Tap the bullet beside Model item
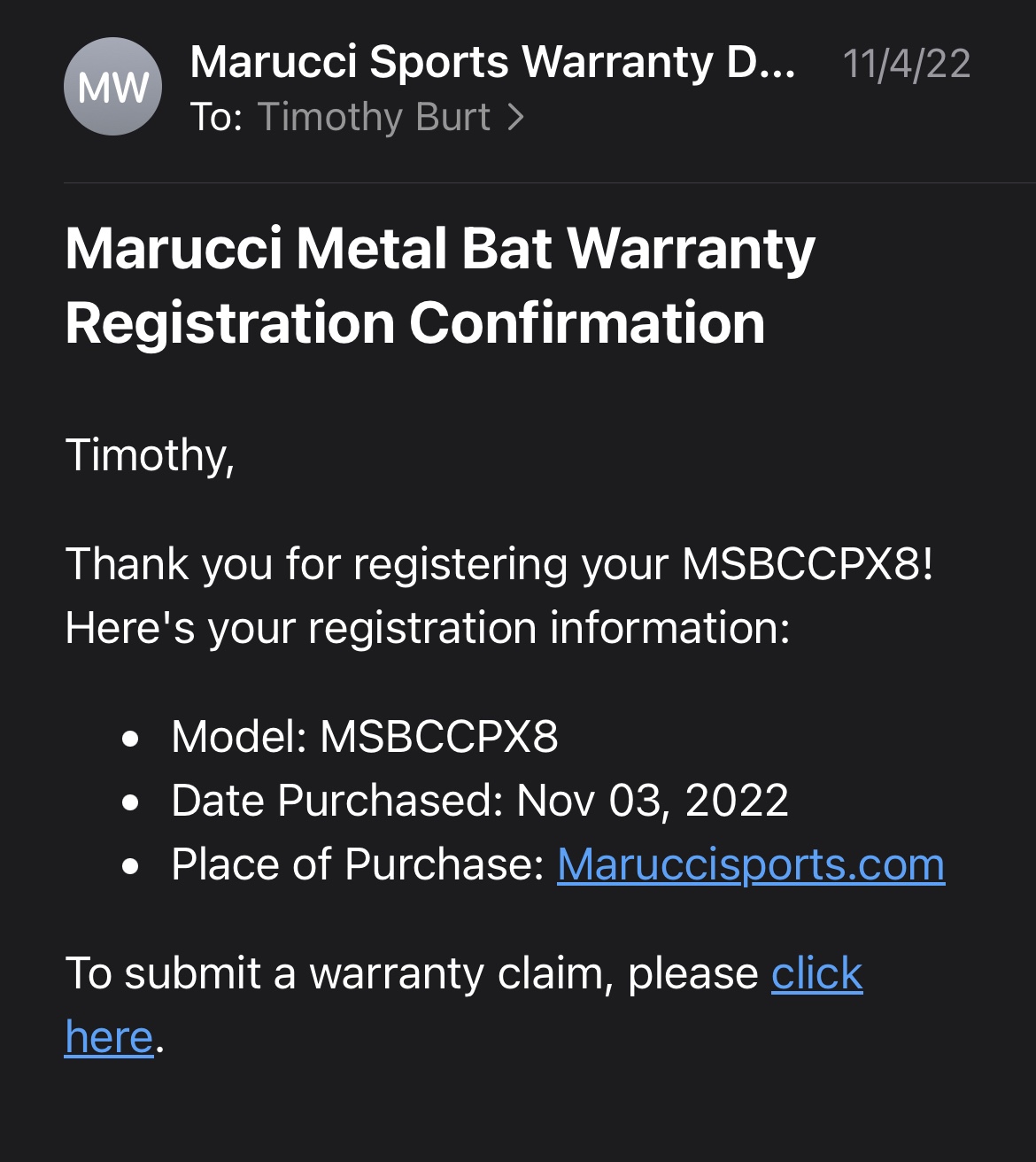 coord(131,739)
